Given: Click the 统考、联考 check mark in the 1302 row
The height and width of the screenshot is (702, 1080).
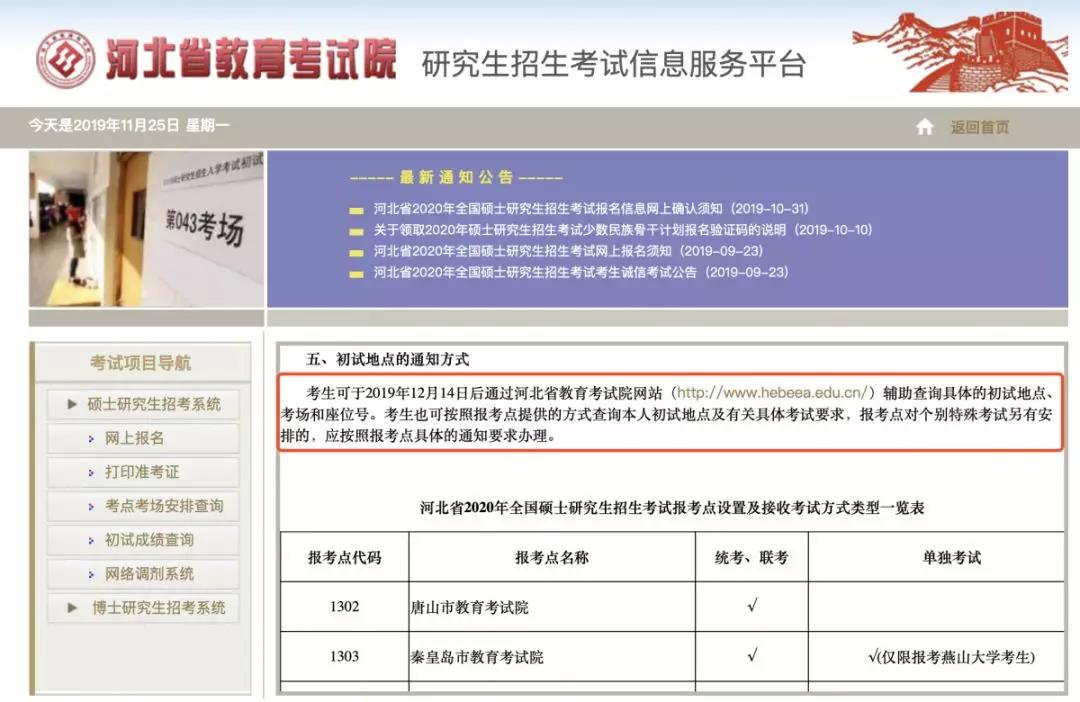Looking at the screenshot, I should pos(752,606).
